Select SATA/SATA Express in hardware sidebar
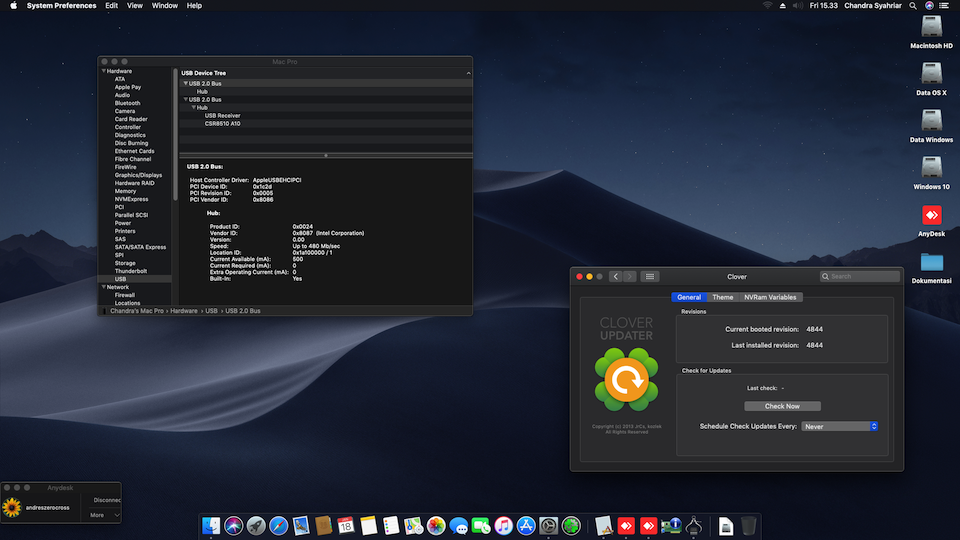960x540 pixels. [140, 247]
